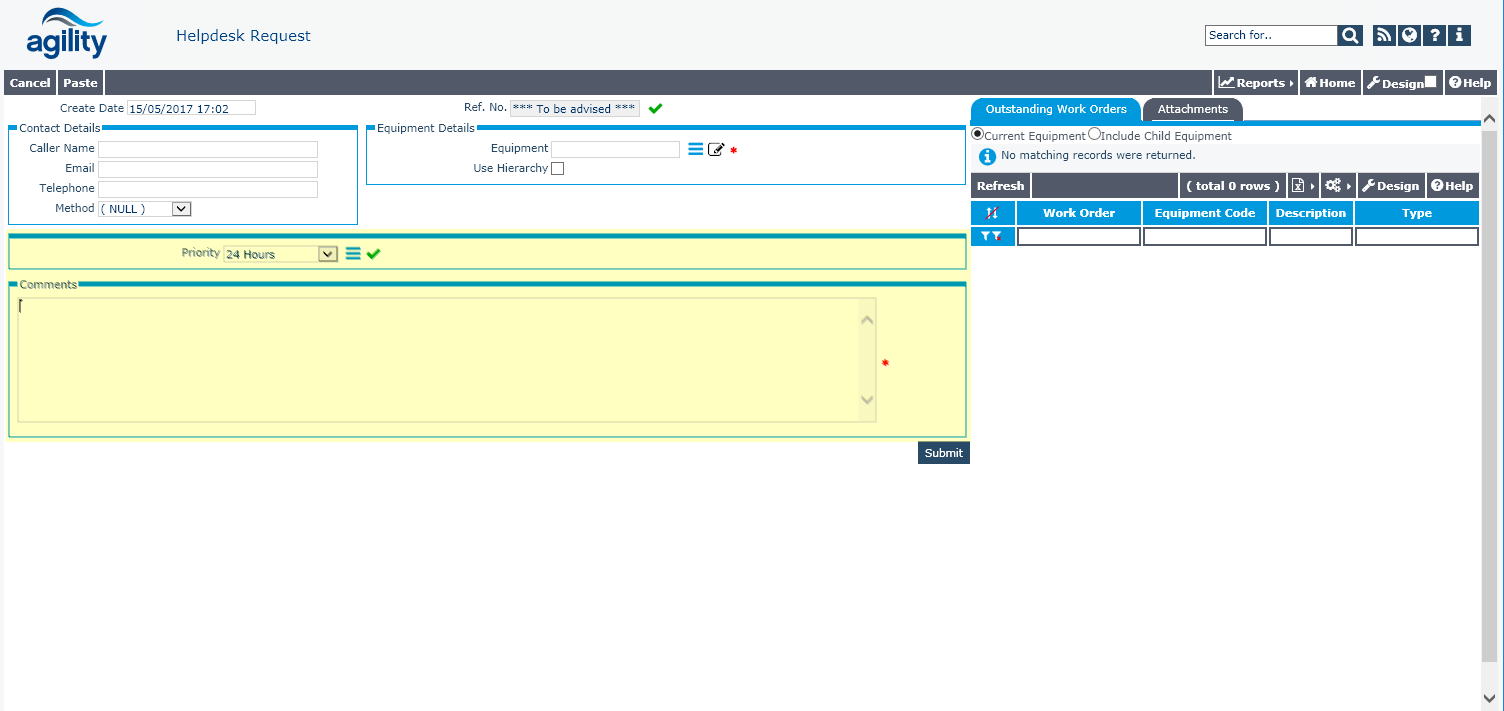The height and width of the screenshot is (711, 1504).
Task: Open the info icon in header
Action: click(x=1460, y=36)
